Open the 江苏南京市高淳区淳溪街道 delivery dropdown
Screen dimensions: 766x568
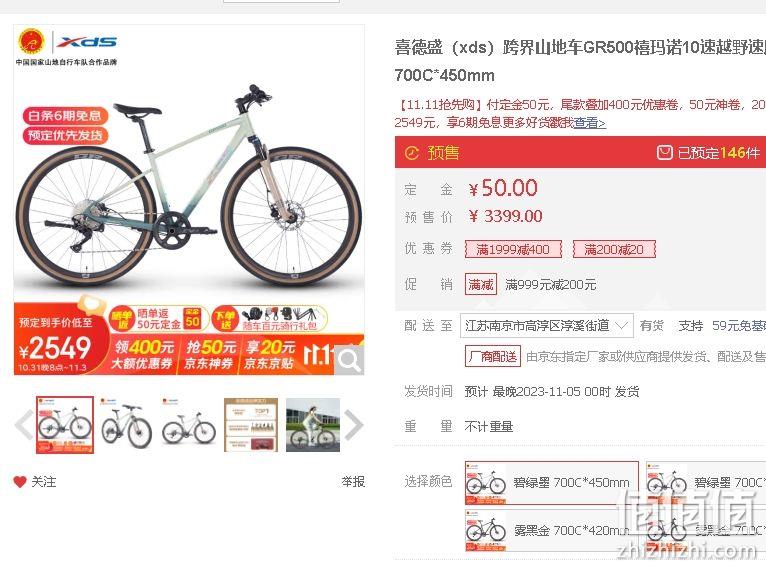coord(547,326)
